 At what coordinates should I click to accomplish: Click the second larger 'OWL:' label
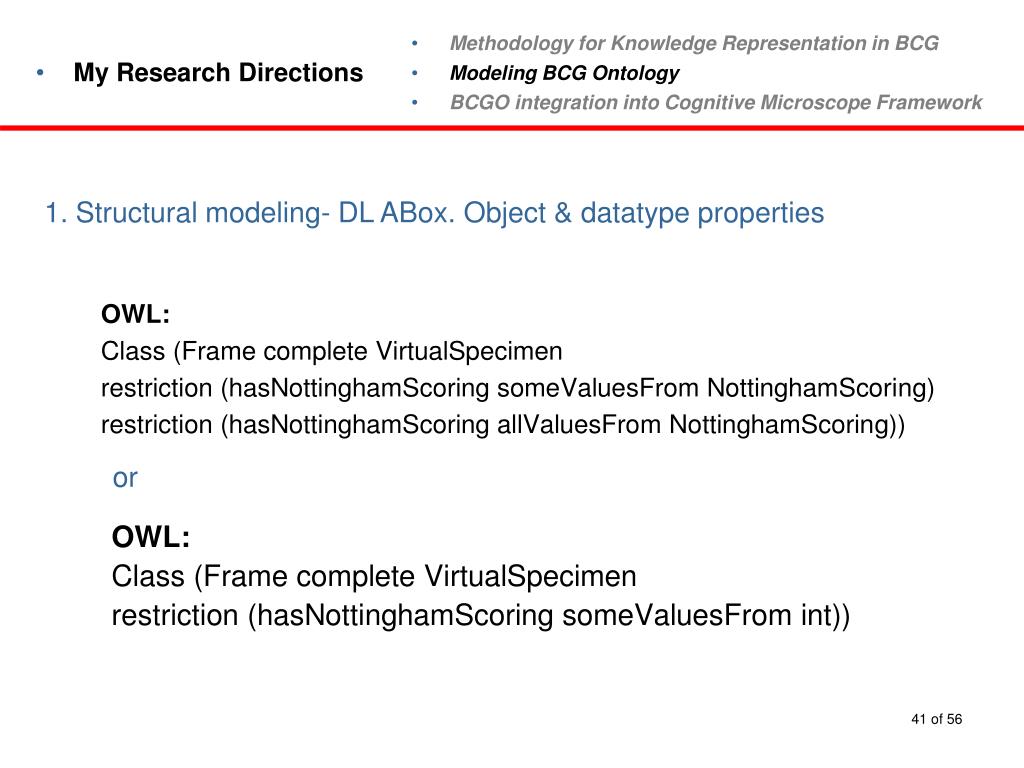point(151,537)
